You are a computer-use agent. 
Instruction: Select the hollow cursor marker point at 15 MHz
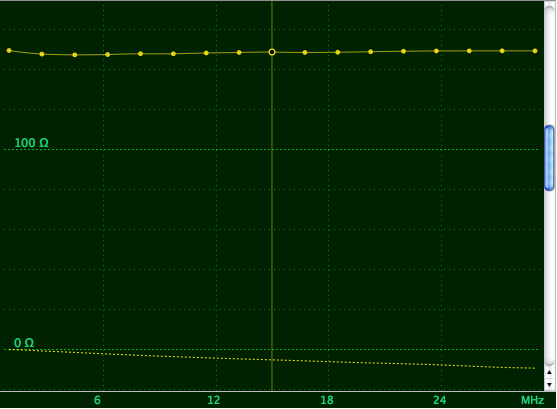pos(272,52)
